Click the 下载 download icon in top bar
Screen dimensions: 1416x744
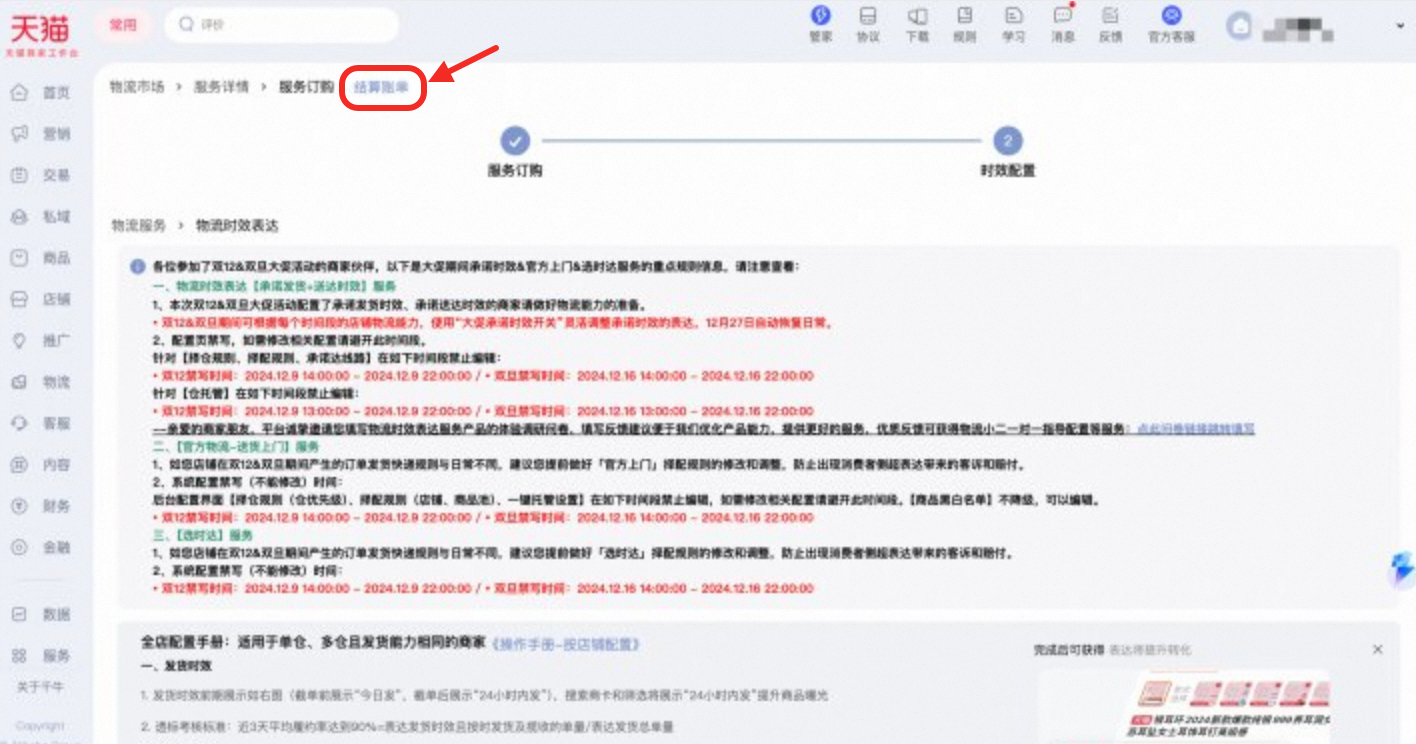[x=917, y=16]
